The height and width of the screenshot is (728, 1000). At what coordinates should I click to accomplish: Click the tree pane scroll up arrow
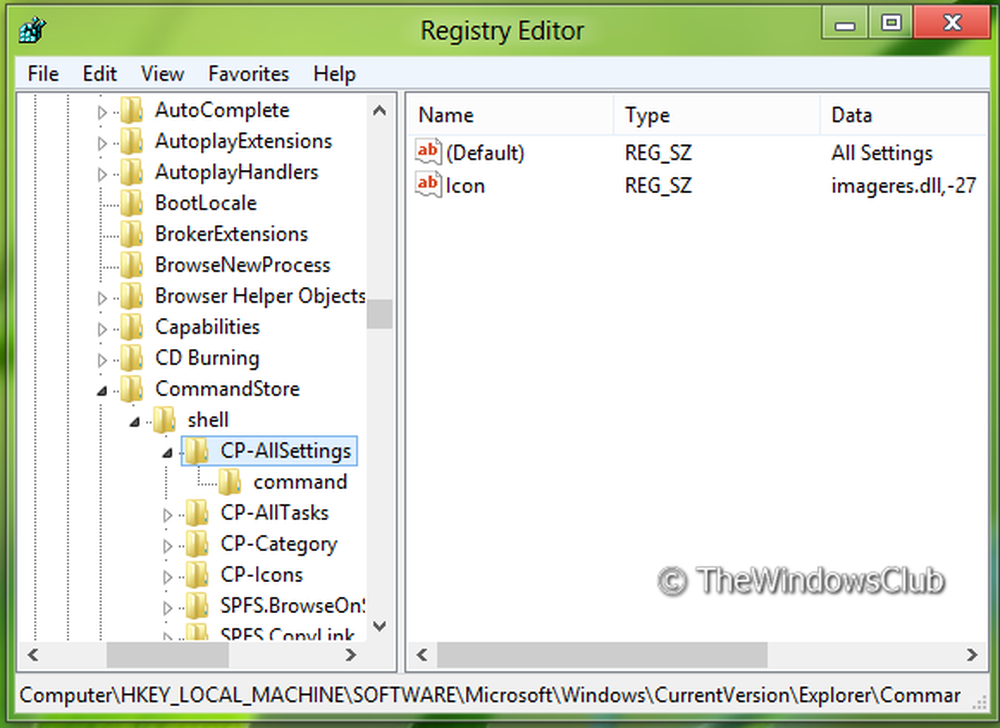379,111
